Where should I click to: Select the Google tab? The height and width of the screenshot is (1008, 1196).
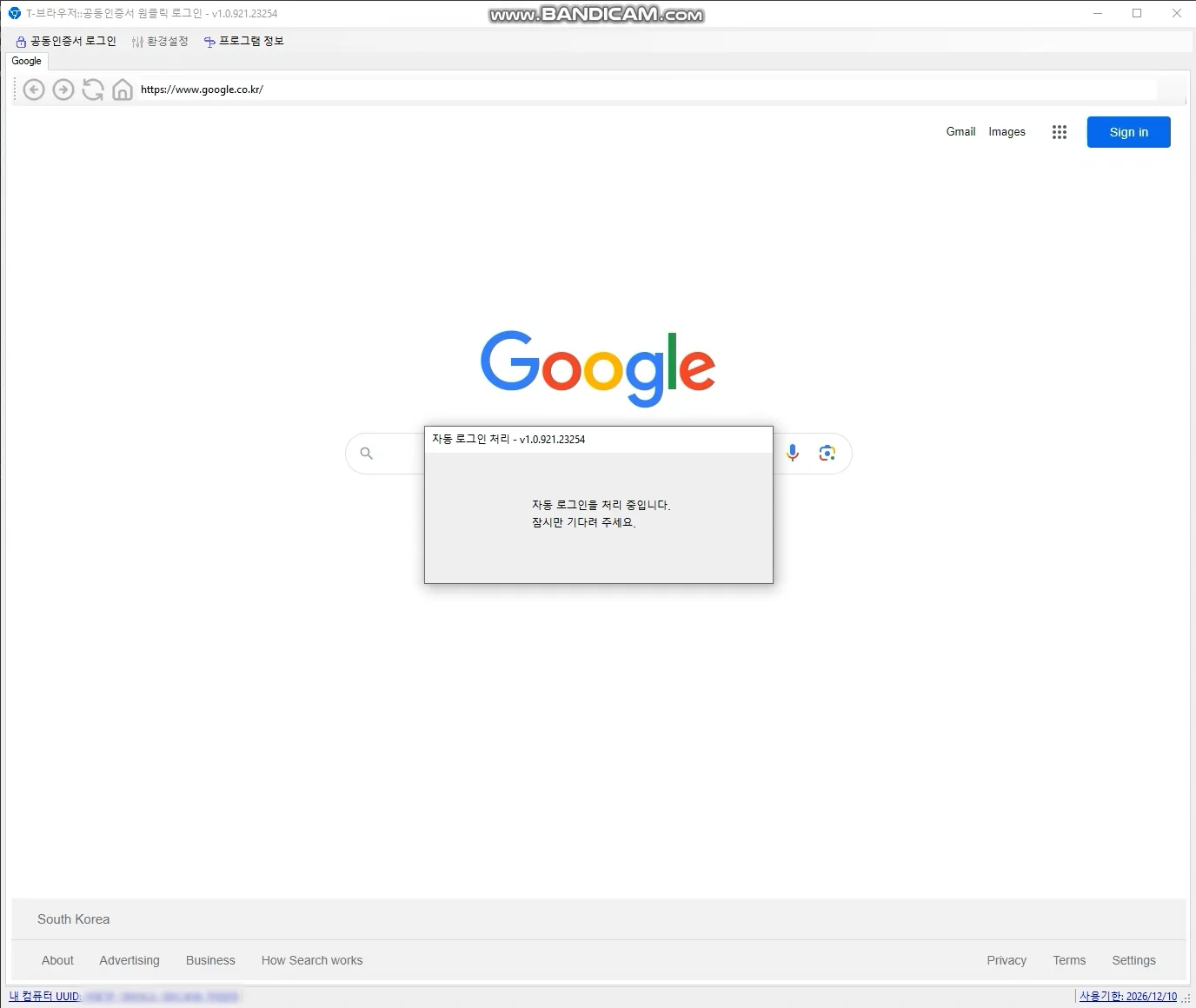click(27, 61)
